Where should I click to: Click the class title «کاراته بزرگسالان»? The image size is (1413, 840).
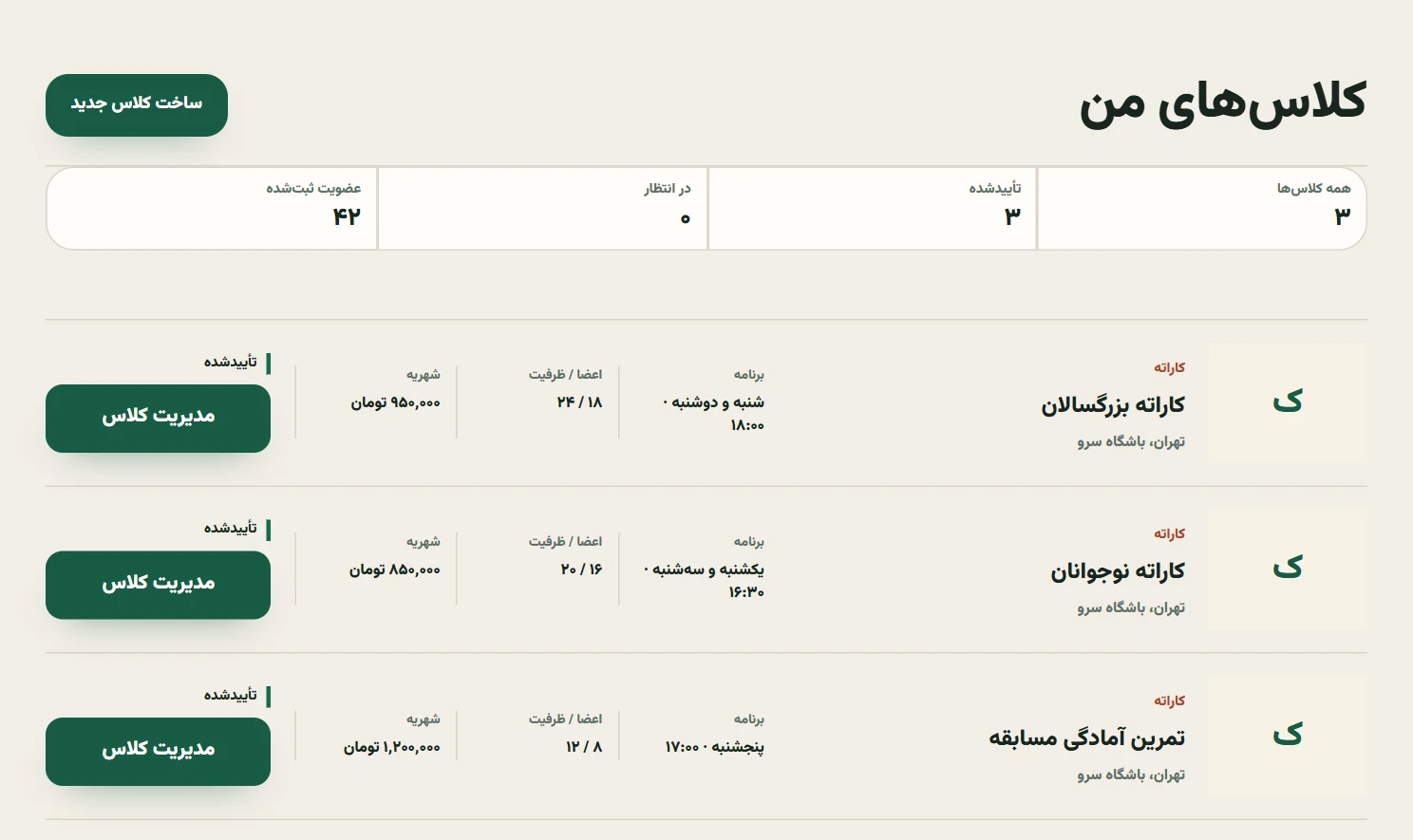pyautogui.click(x=1113, y=405)
